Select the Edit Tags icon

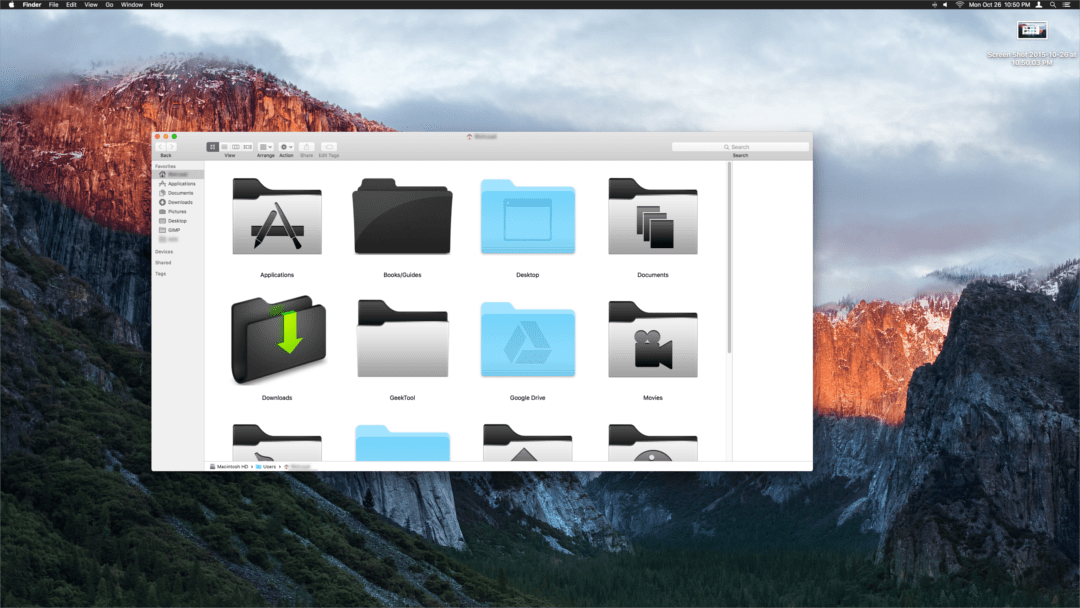tap(329, 147)
